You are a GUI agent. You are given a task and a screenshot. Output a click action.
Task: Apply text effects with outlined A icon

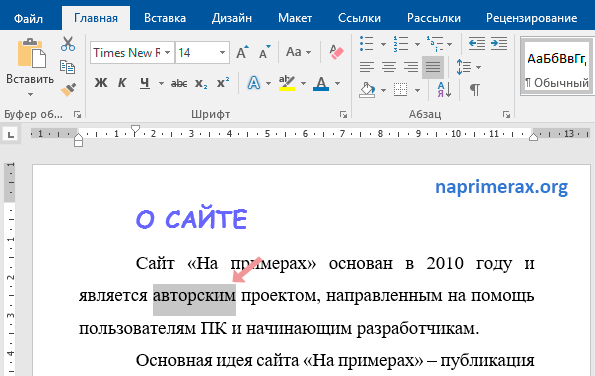click(254, 83)
